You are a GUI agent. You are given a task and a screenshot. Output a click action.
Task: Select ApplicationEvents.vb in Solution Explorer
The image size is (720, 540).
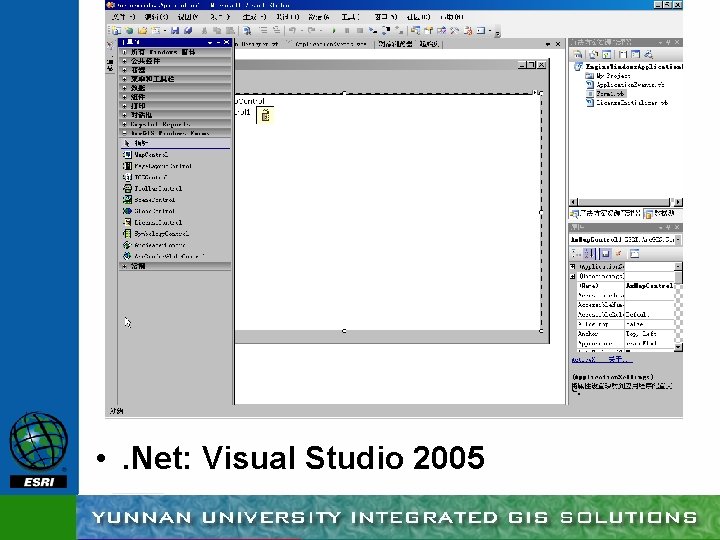[x=630, y=85]
